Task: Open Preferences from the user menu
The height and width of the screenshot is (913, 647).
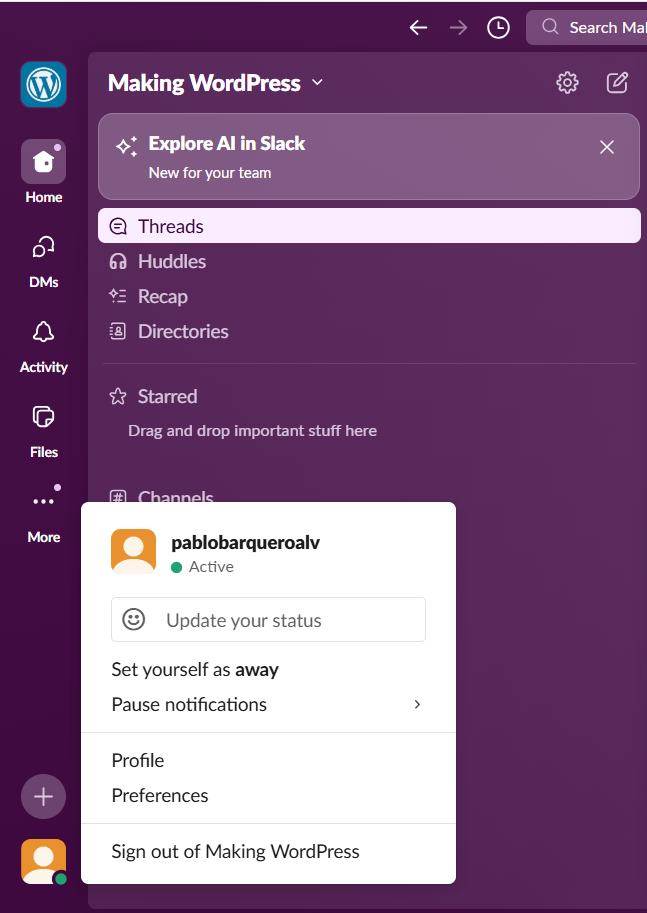Action: [160, 796]
